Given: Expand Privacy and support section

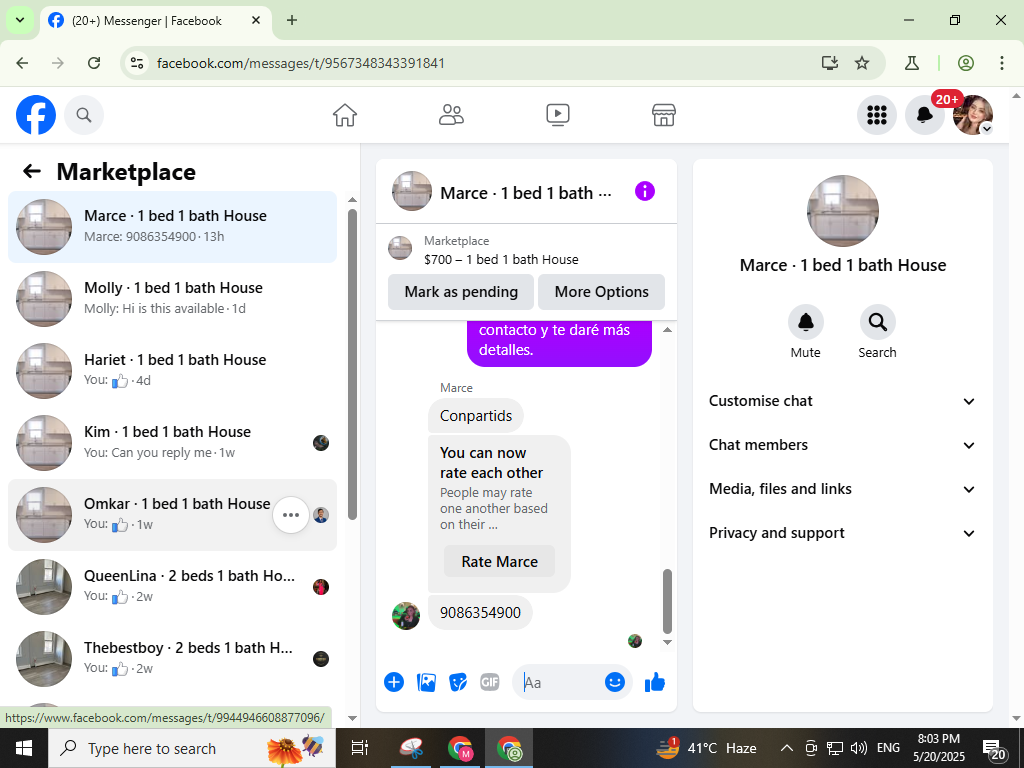Looking at the screenshot, I should point(842,533).
